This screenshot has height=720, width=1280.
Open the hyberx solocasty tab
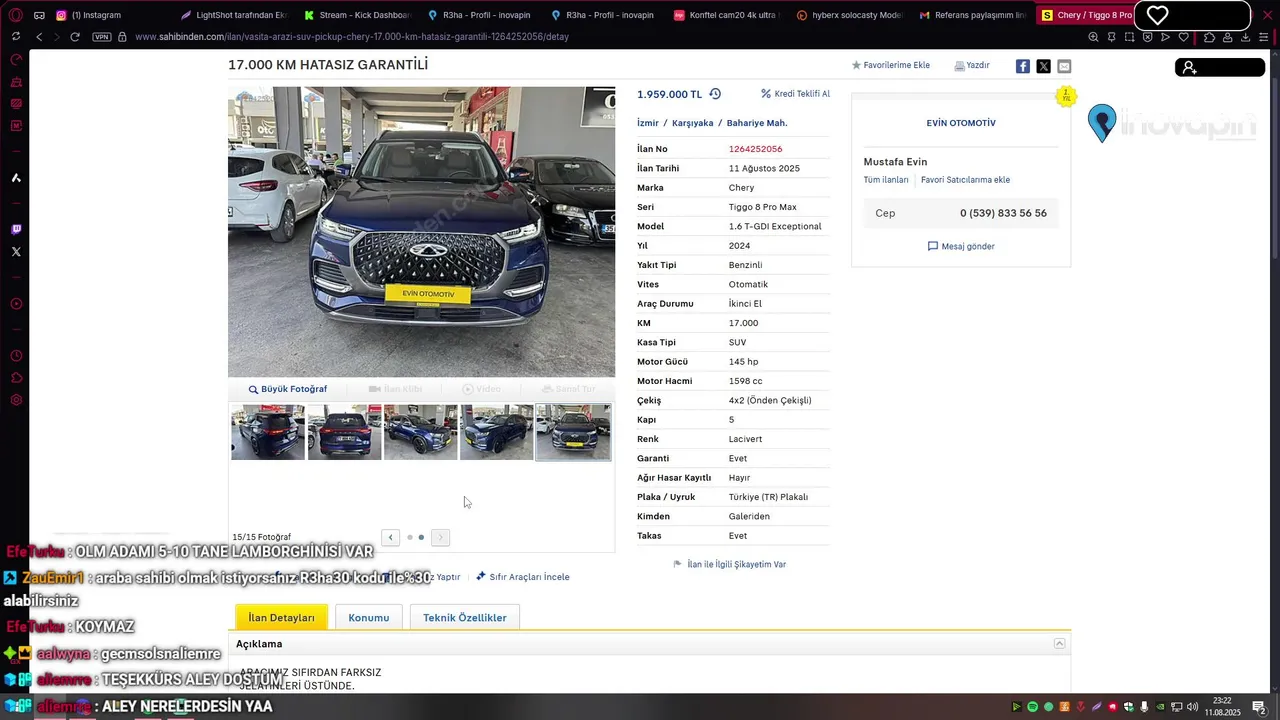848,15
